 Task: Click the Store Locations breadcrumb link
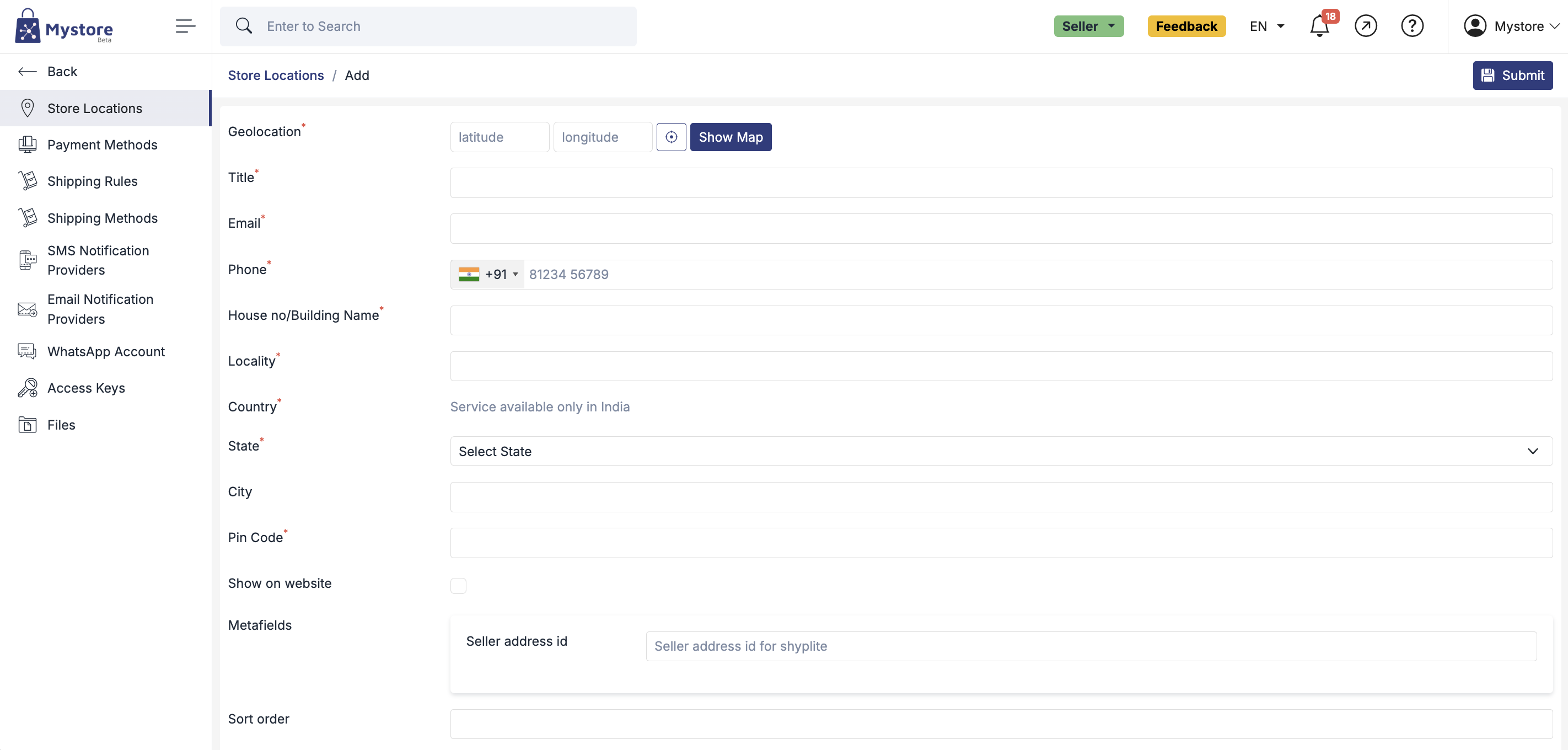point(276,76)
